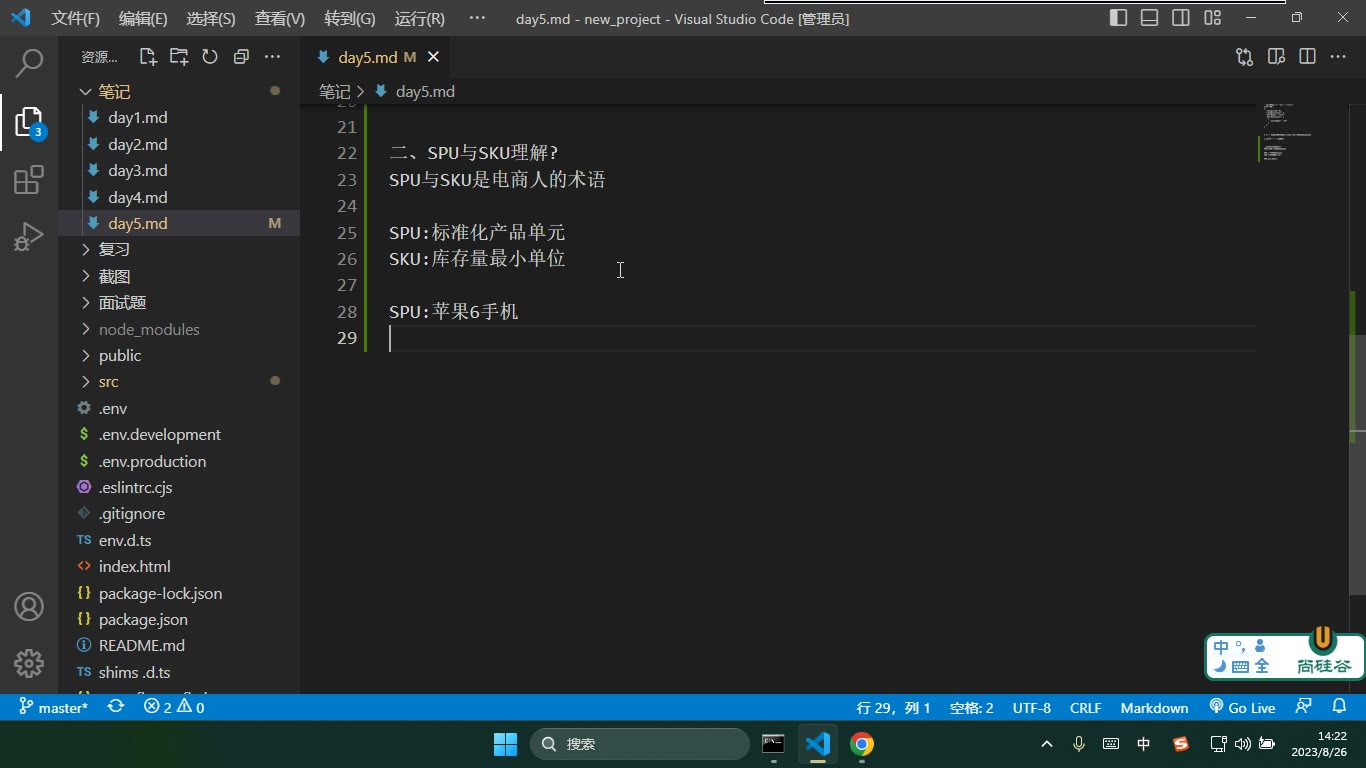This screenshot has width=1366, height=768.
Task: Open the 文件(F) menu
Action: (76, 18)
